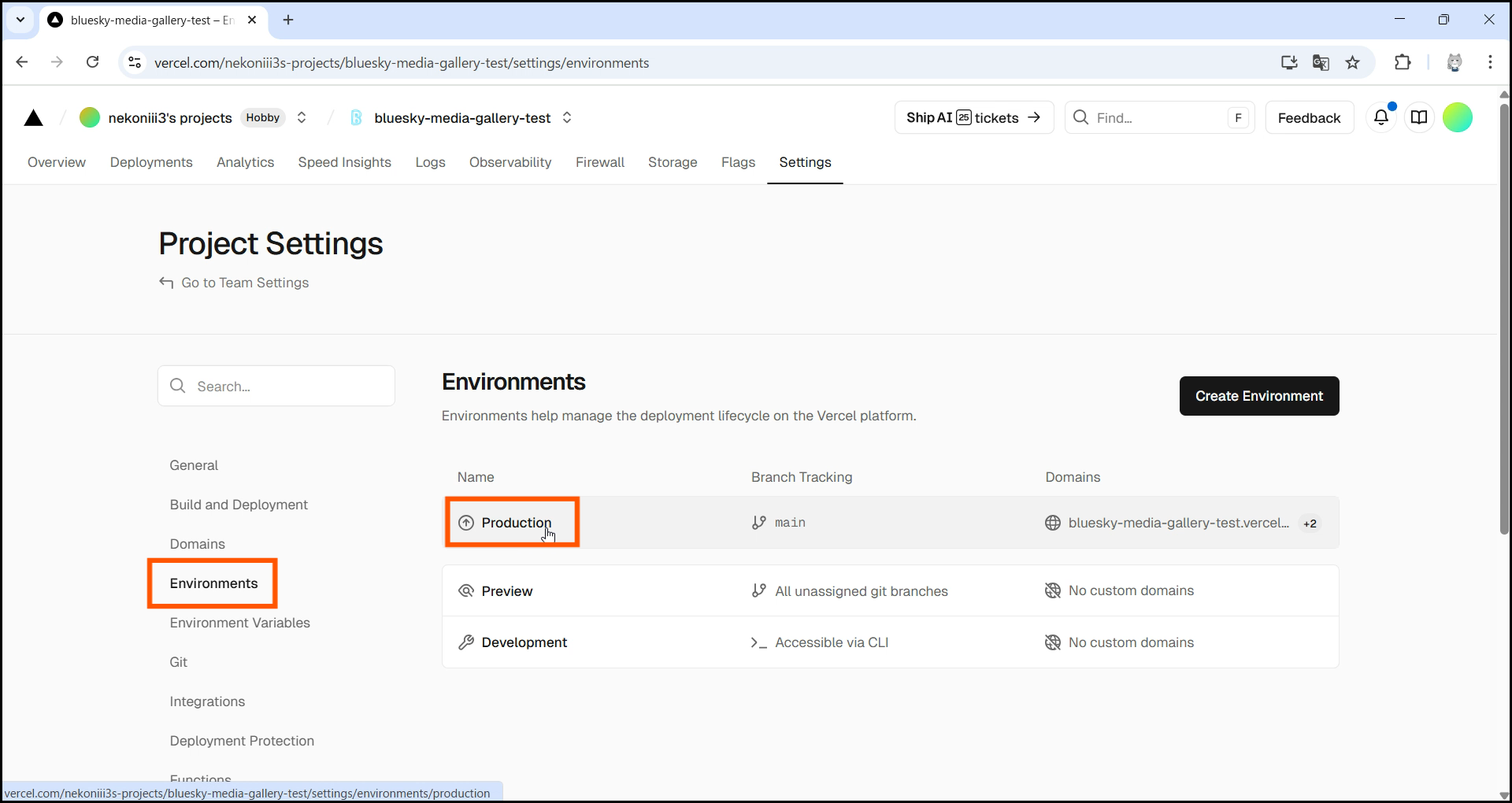1512x803 pixels.
Task: Click the browser back arrow
Action: click(22, 62)
